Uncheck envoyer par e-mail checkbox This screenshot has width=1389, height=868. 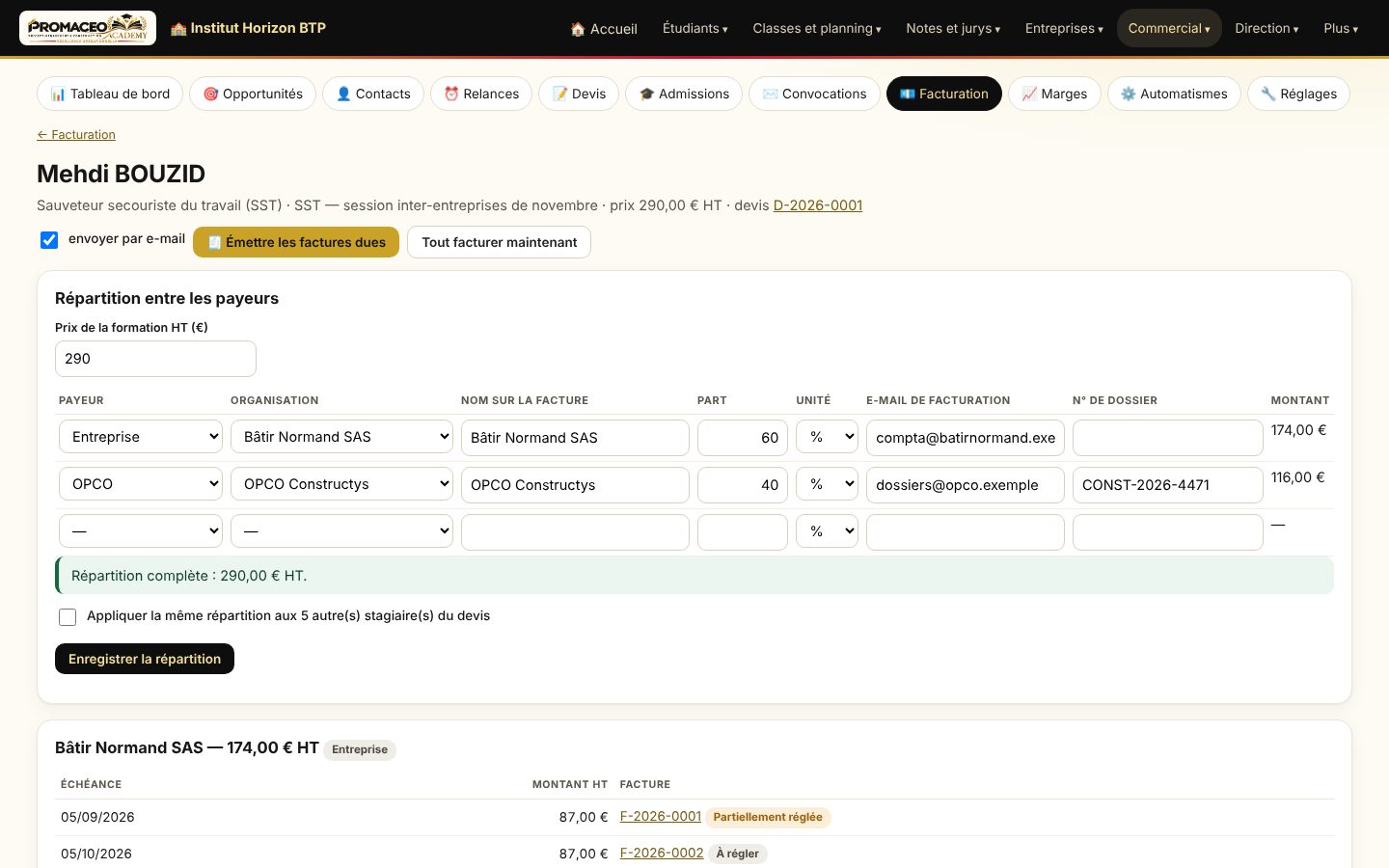(49, 239)
